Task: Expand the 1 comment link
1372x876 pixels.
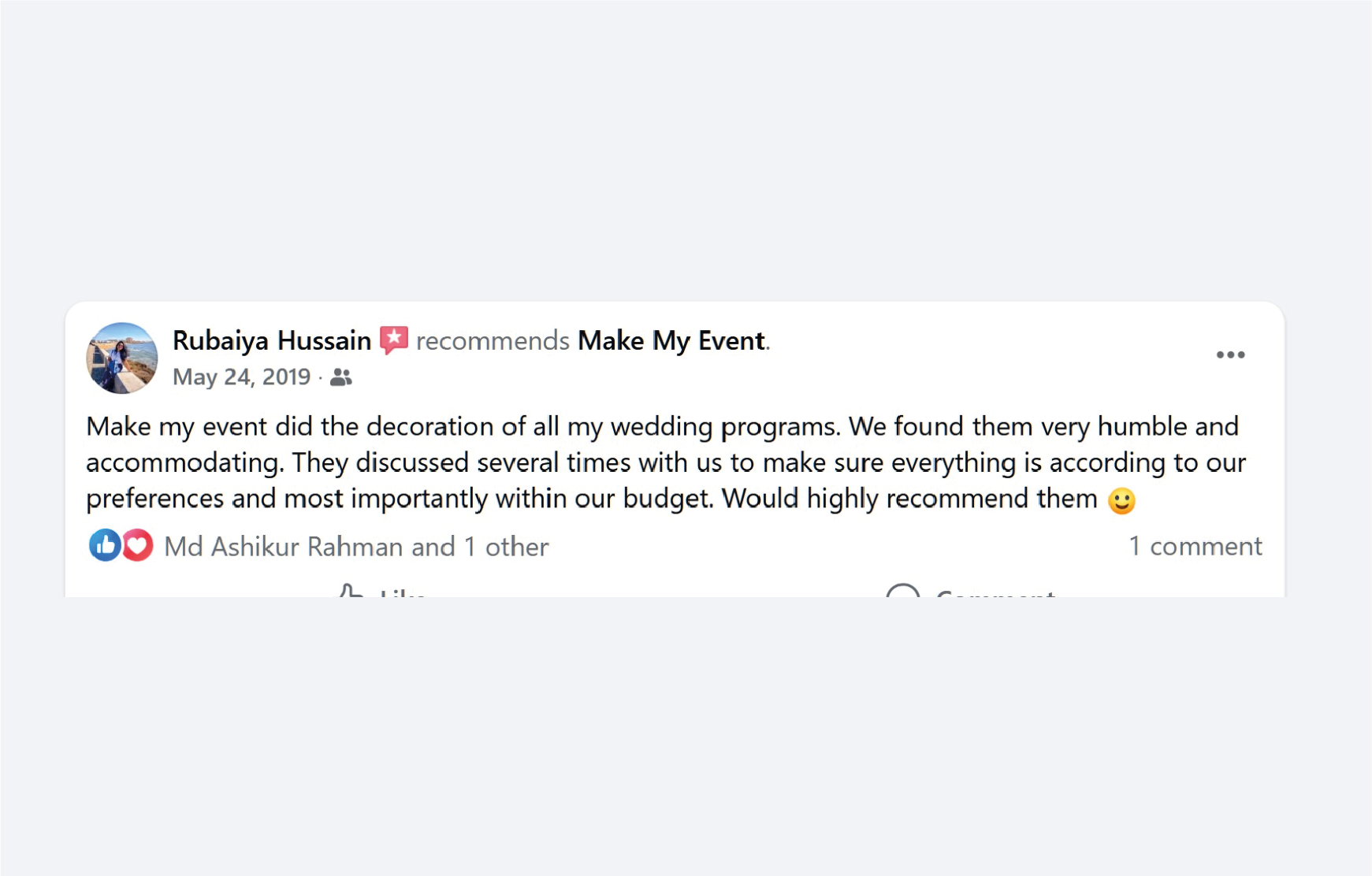Action: 1195,546
